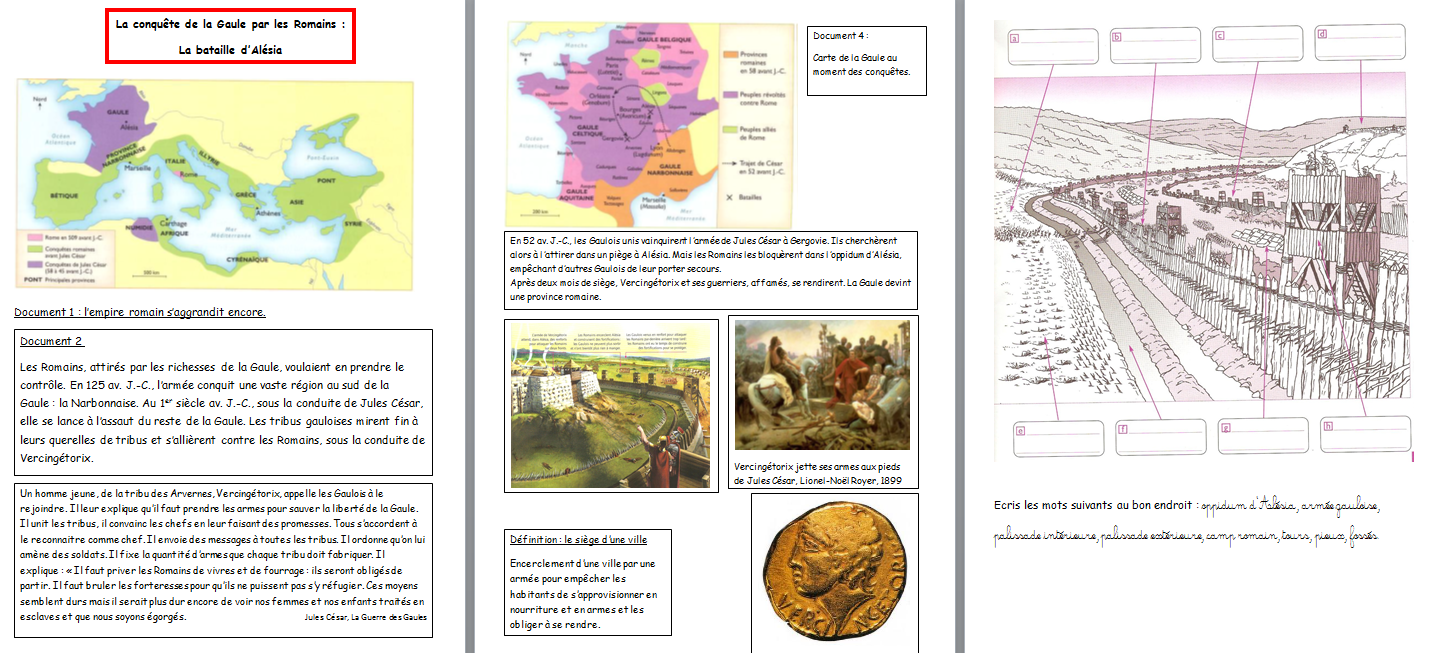
Task: Click the "Document 2" heading
Action: [52, 341]
